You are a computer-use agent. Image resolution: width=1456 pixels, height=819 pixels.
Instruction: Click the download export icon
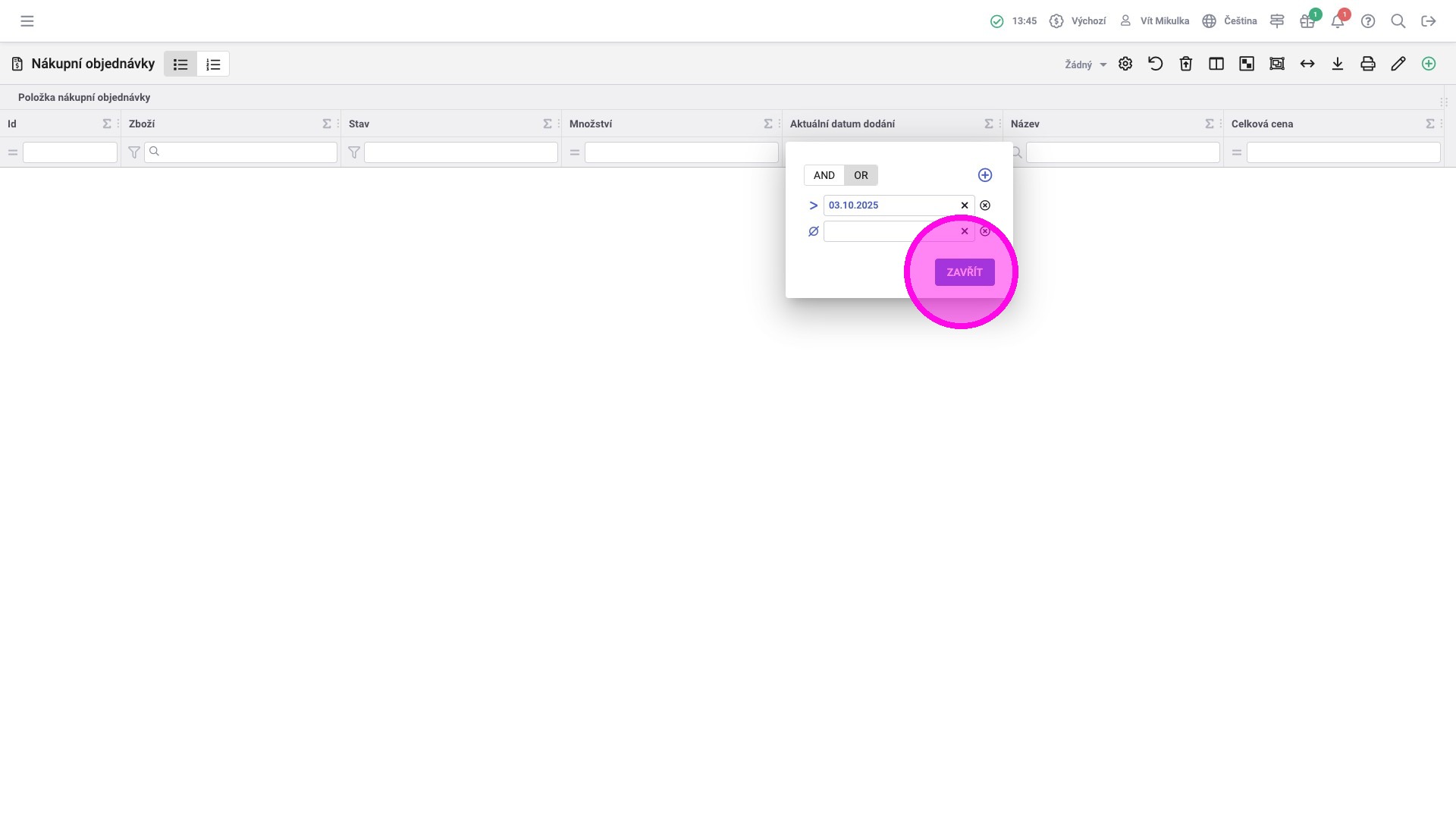[x=1338, y=64]
